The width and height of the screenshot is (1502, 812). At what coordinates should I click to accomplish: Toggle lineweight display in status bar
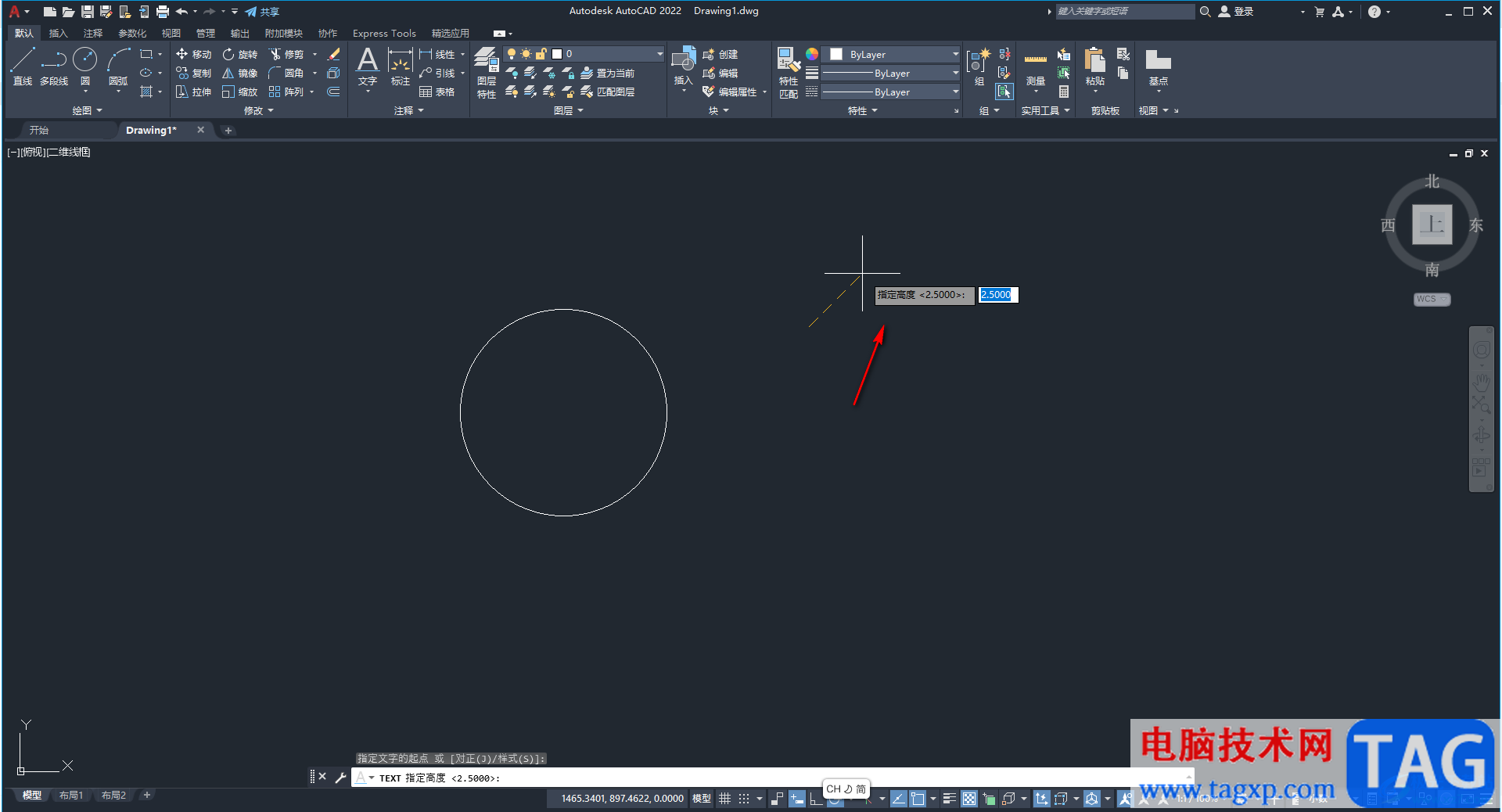[x=949, y=799]
